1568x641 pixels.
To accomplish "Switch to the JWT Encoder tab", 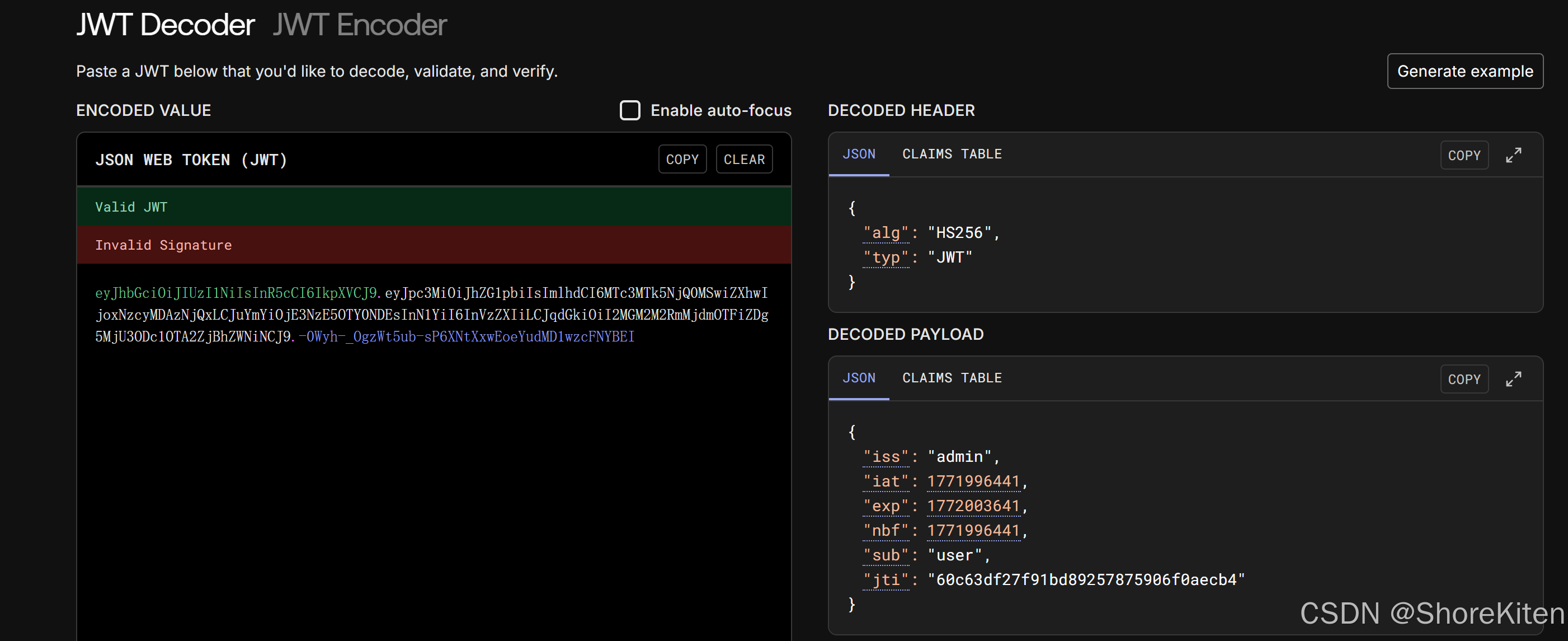I will tap(359, 25).
